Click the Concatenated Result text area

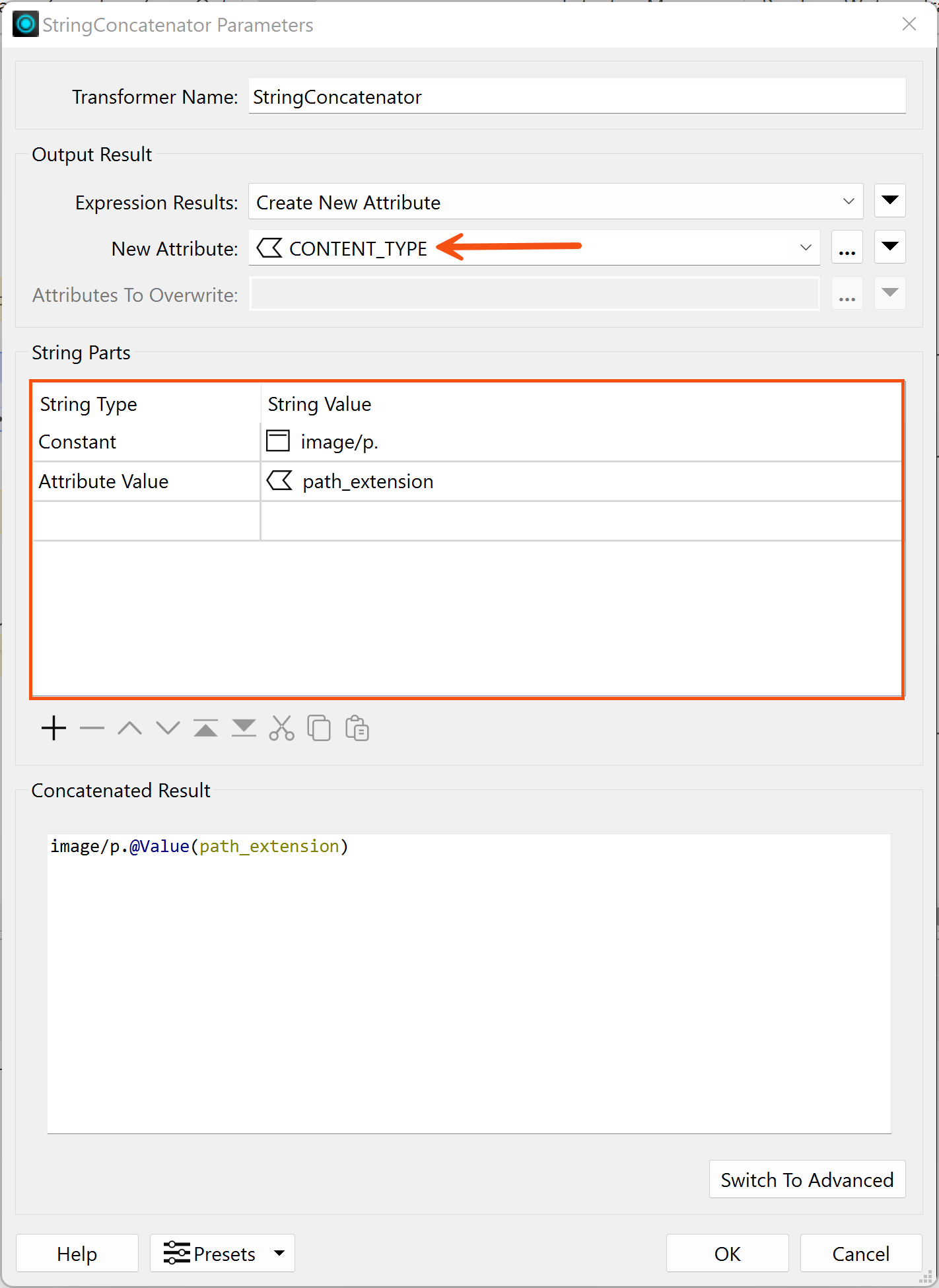[469, 984]
